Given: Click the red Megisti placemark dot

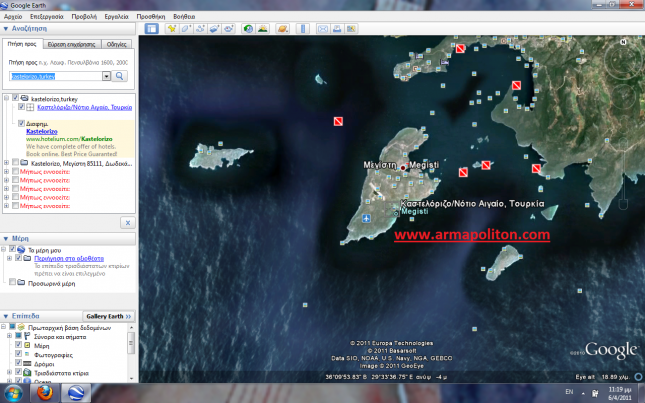Looking at the screenshot, I should click(x=403, y=168).
